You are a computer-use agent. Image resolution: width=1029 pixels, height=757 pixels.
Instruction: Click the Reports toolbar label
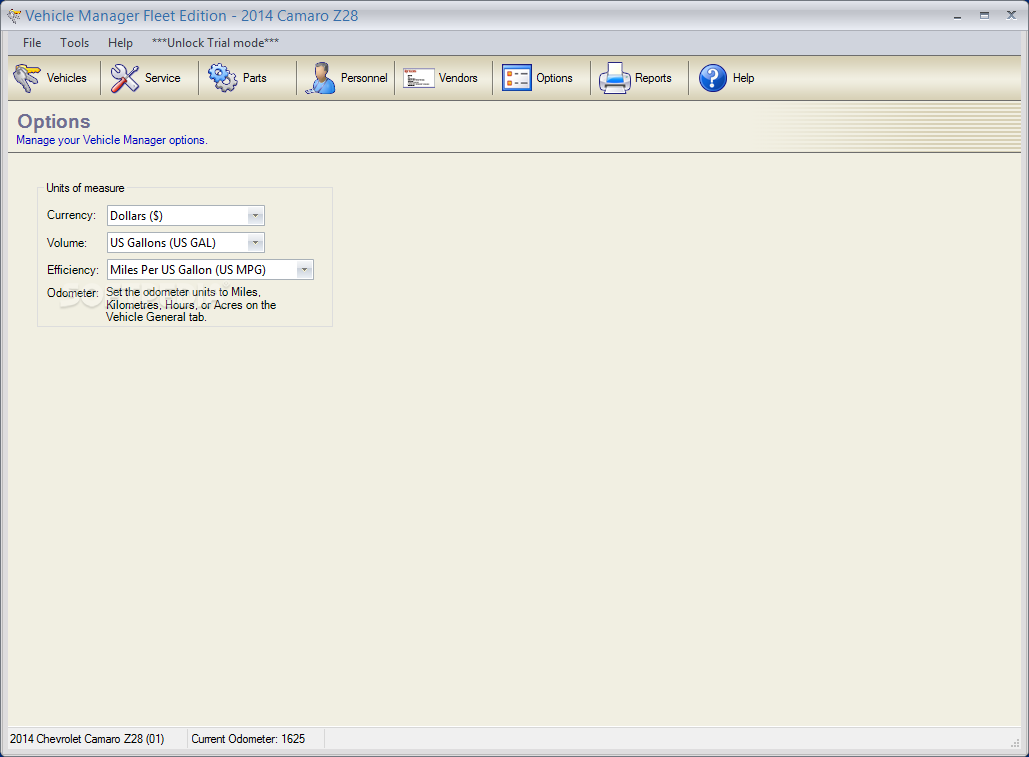click(653, 78)
